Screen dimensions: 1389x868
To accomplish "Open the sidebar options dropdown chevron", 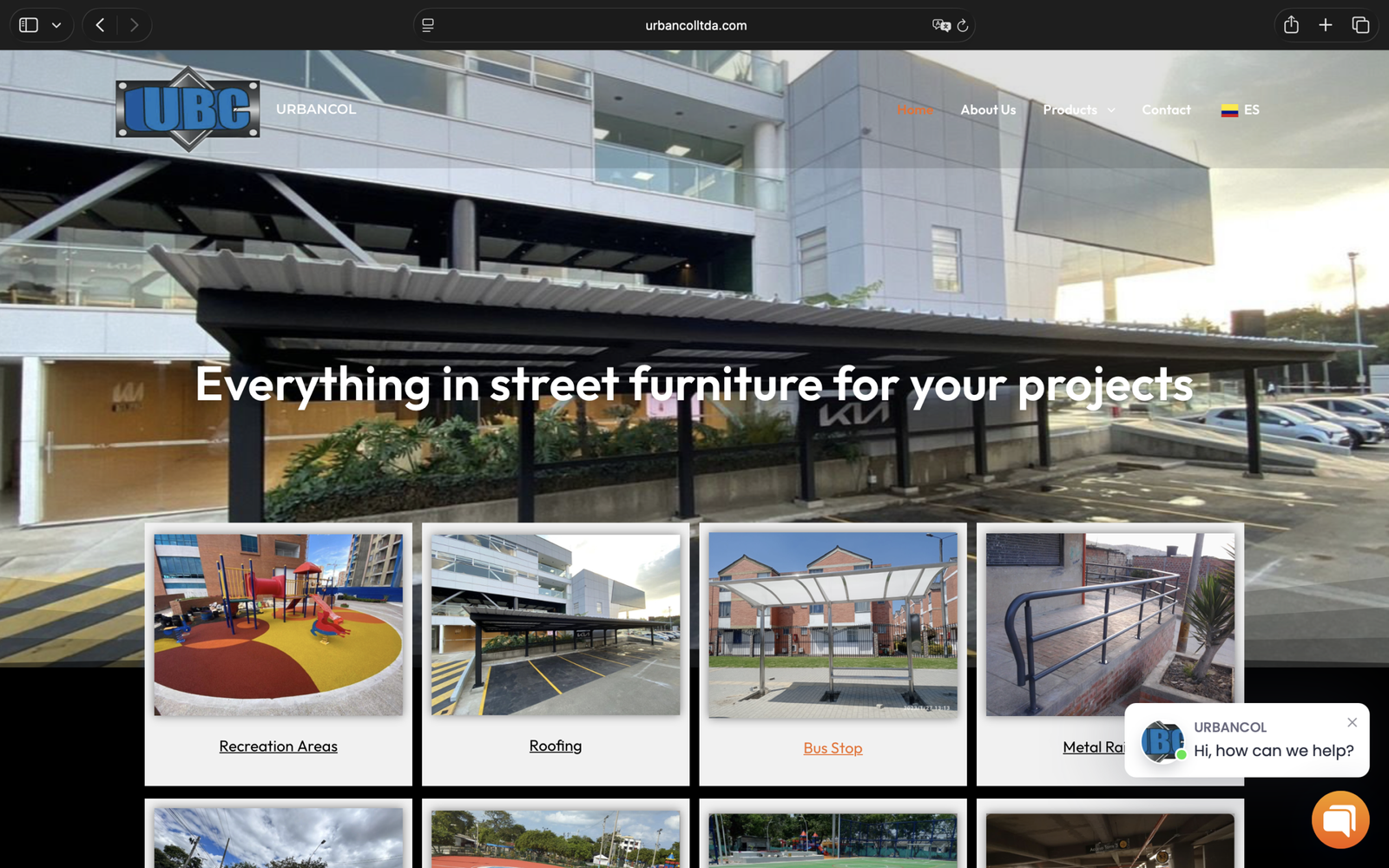I will 56,25.
